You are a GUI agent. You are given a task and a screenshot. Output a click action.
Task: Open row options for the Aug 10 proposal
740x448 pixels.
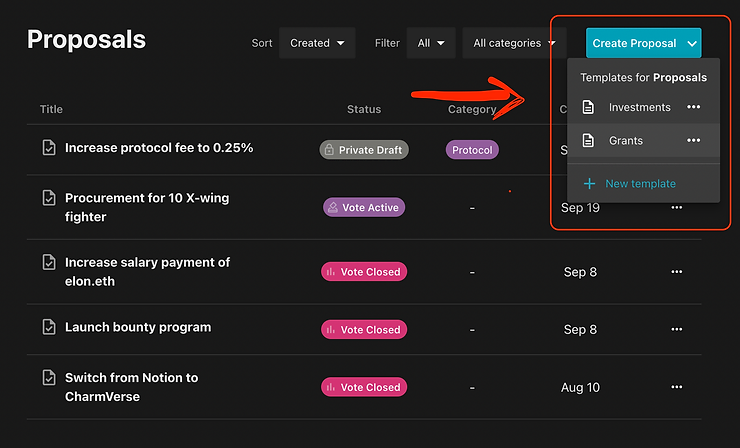pyautogui.click(x=677, y=387)
